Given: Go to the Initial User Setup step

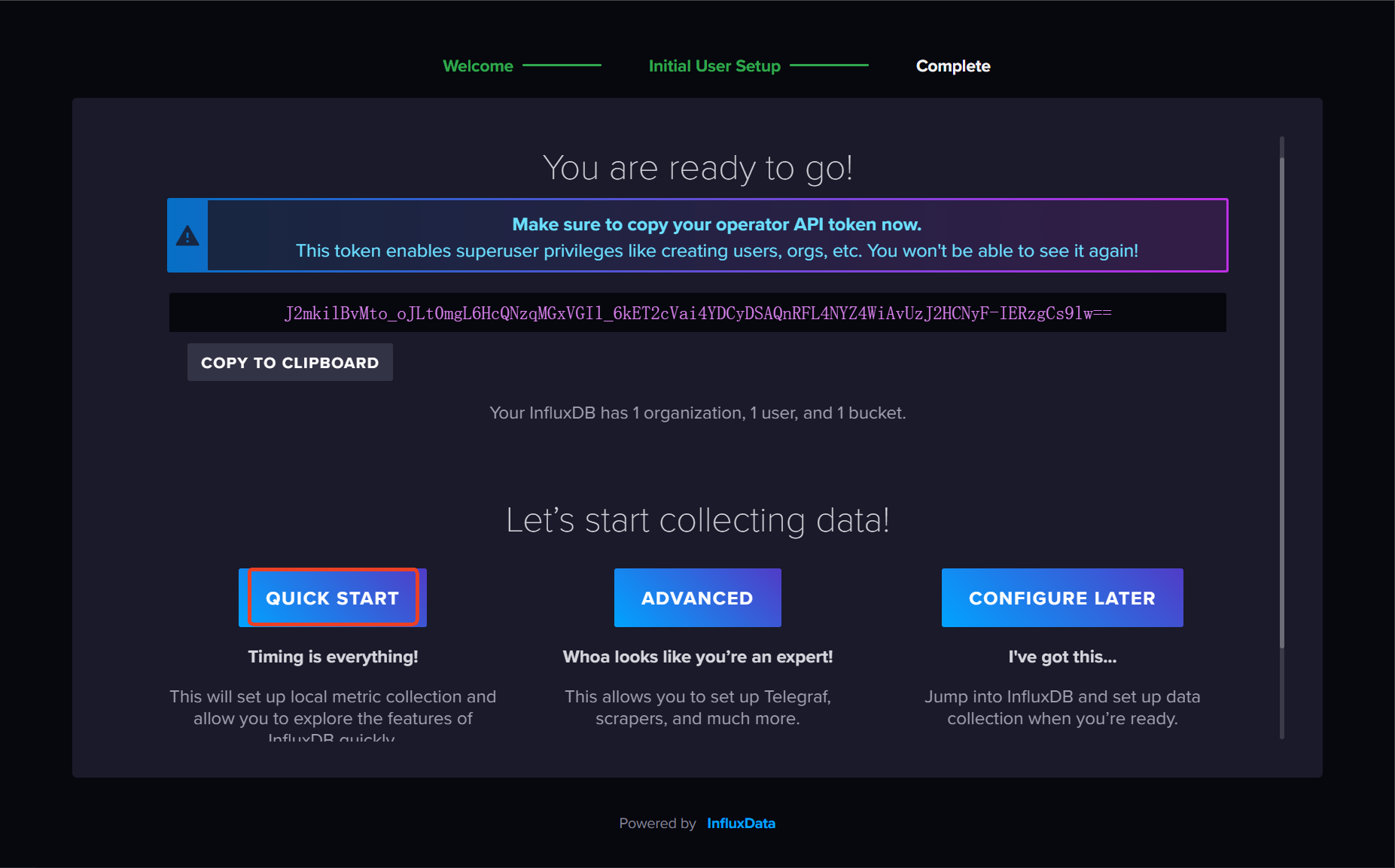Looking at the screenshot, I should pyautogui.click(x=714, y=65).
